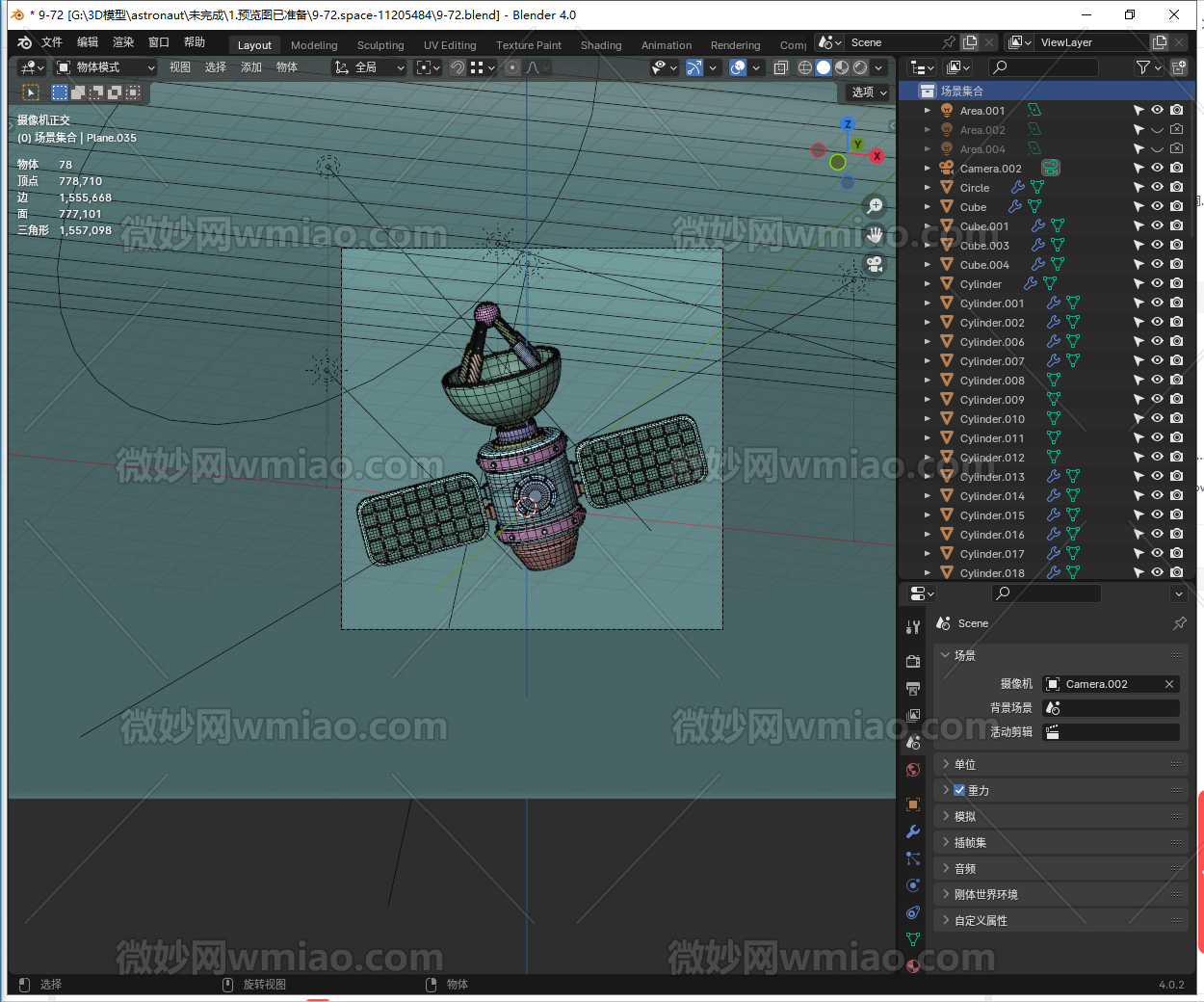Image resolution: width=1204 pixels, height=1002 pixels.
Task: Open the pivot point dropdown
Action: 428,67
